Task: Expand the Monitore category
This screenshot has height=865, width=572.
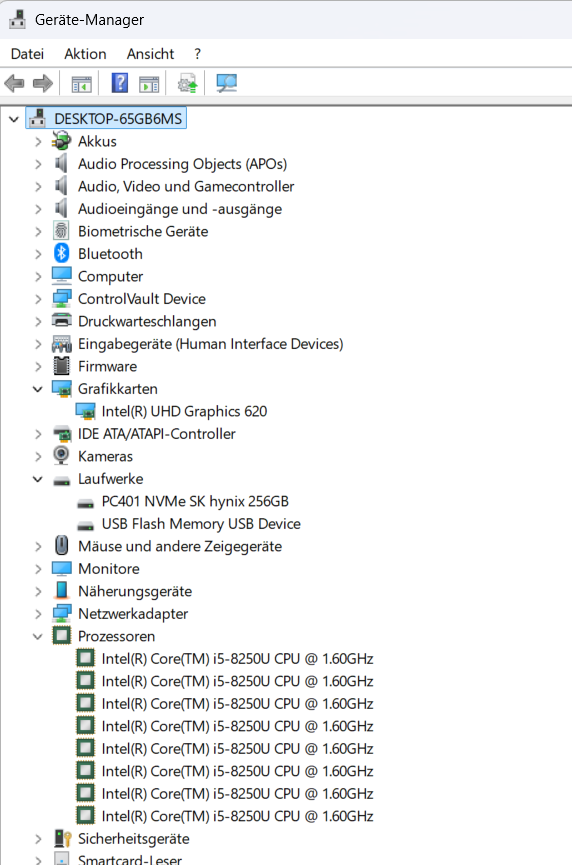Action: 38,568
